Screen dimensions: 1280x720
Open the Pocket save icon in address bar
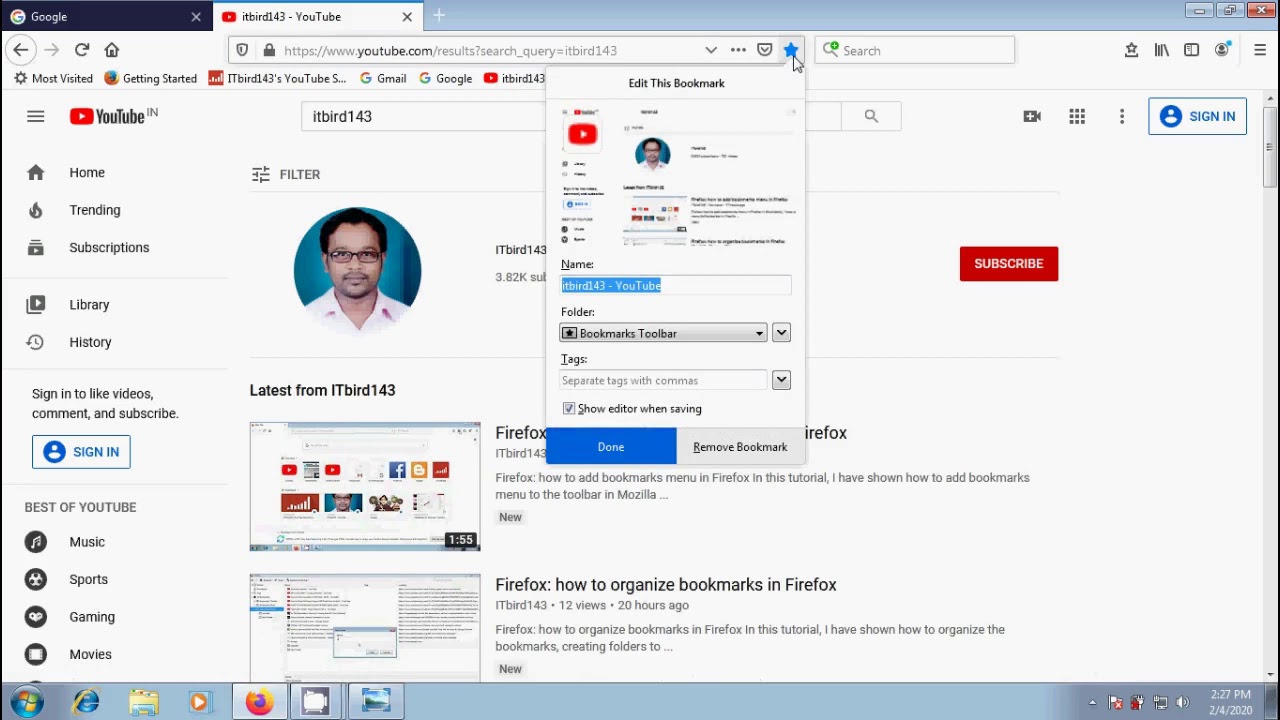coord(764,50)
